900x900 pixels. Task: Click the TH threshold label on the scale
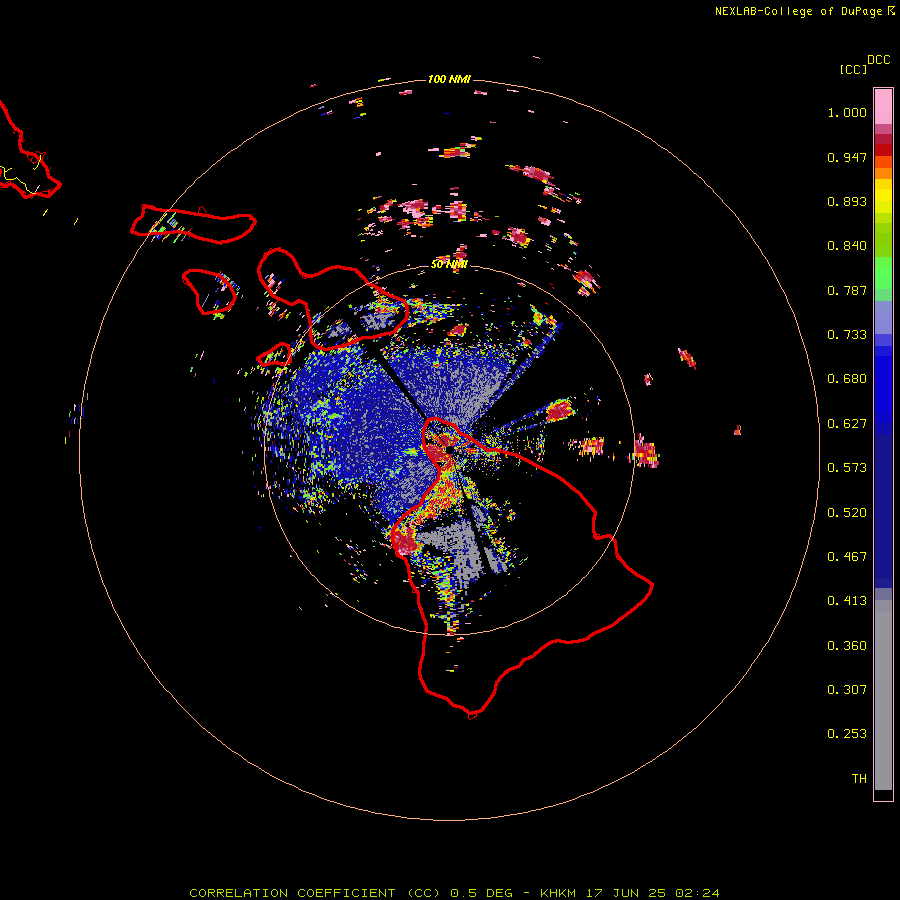point(859,779)
